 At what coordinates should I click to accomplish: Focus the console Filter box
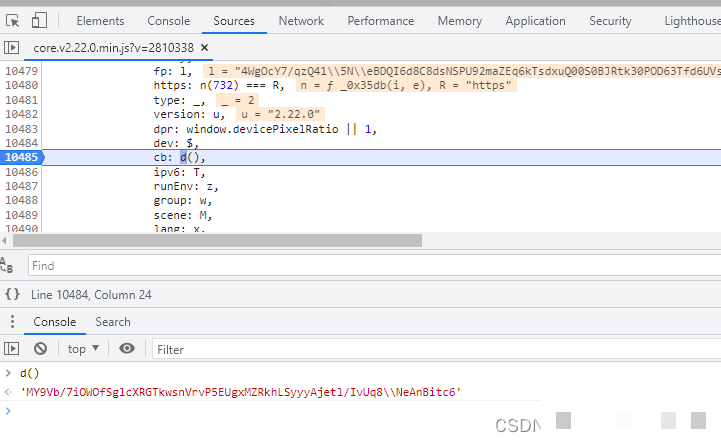point(430,349)
